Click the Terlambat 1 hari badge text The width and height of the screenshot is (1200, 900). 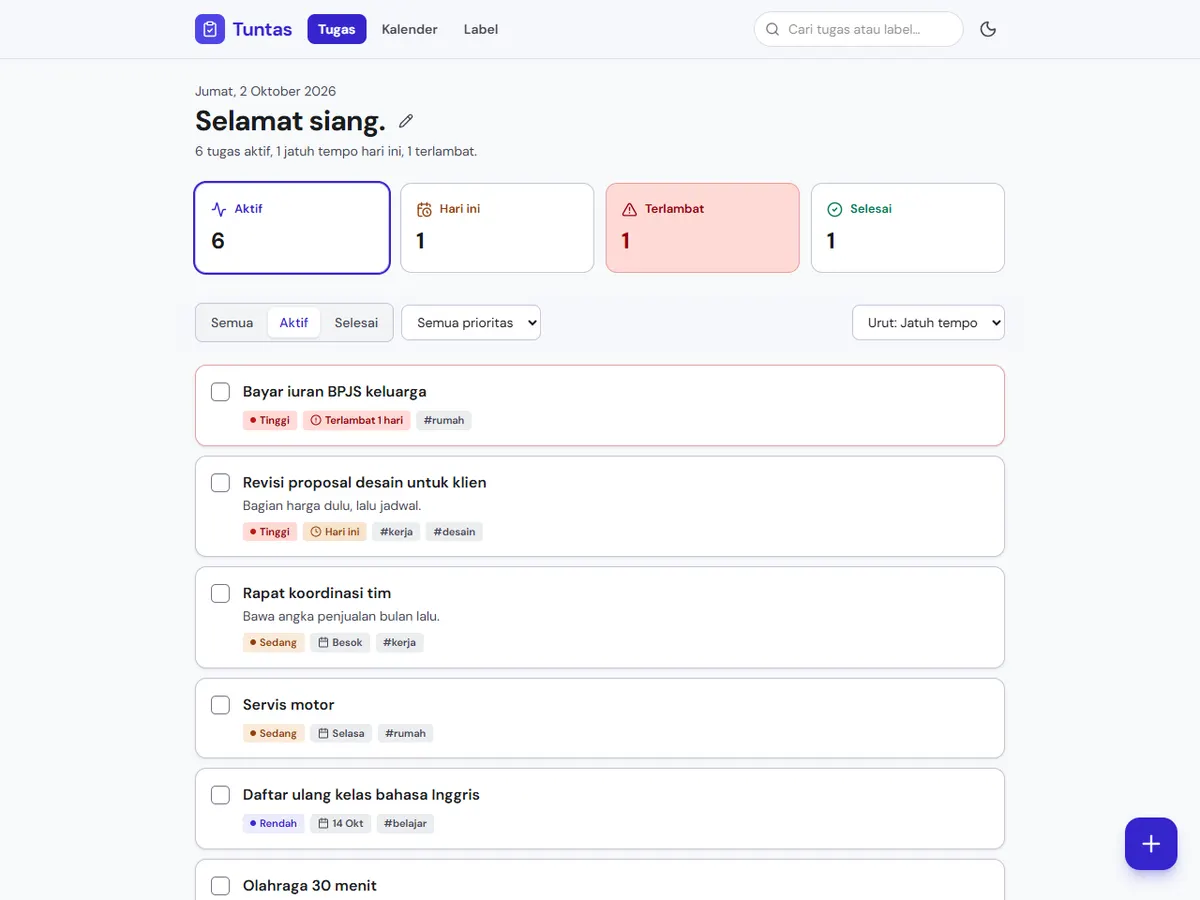tap(364, 420)
